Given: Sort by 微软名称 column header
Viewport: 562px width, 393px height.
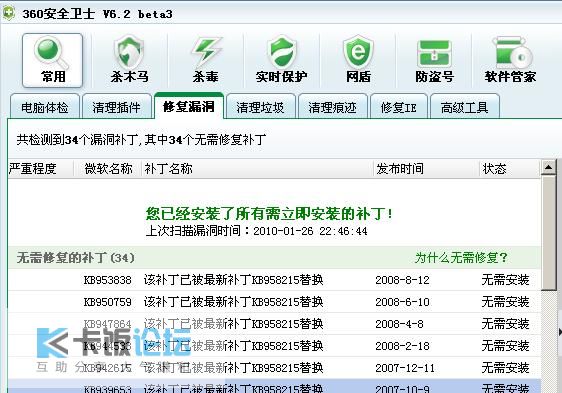Looking at the screenshot, I should click(x=108, y=169).
